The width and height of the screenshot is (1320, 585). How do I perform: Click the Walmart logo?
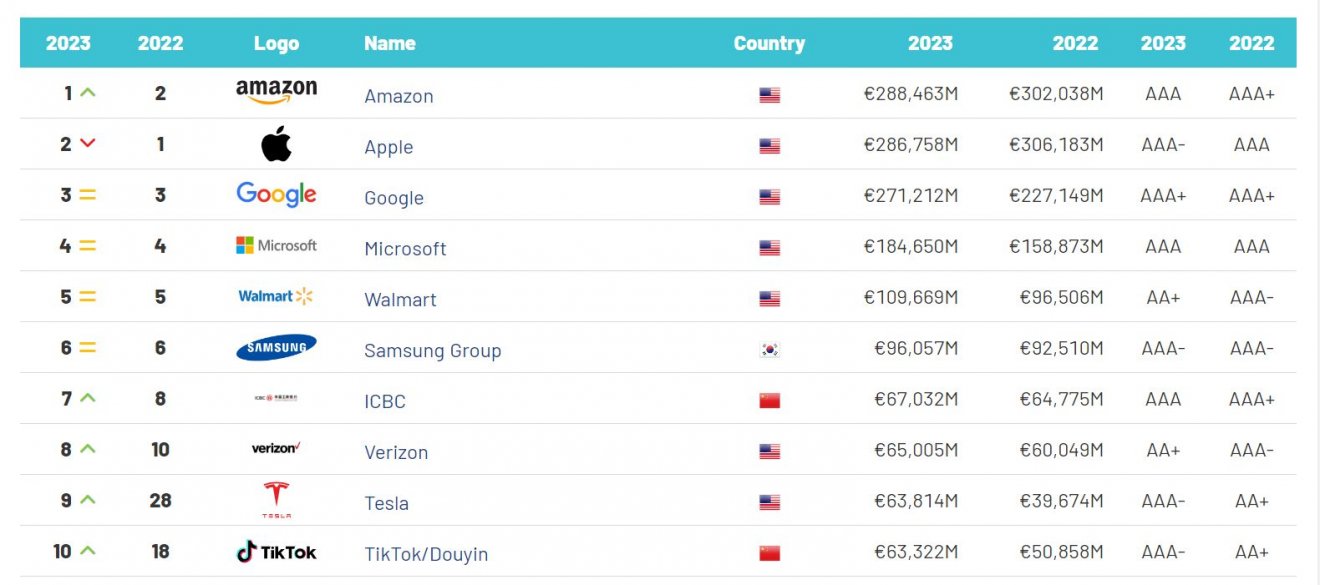click(276, 296)
